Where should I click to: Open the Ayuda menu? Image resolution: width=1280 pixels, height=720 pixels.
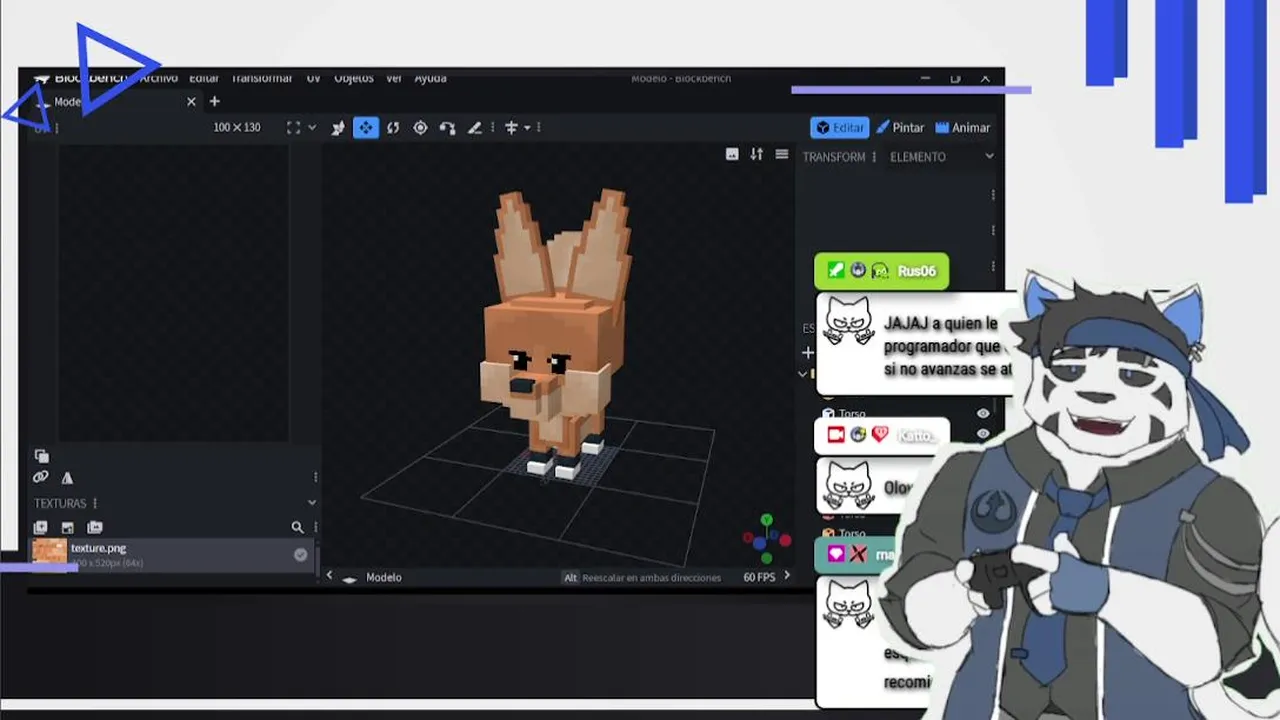[x=430, y=78]
